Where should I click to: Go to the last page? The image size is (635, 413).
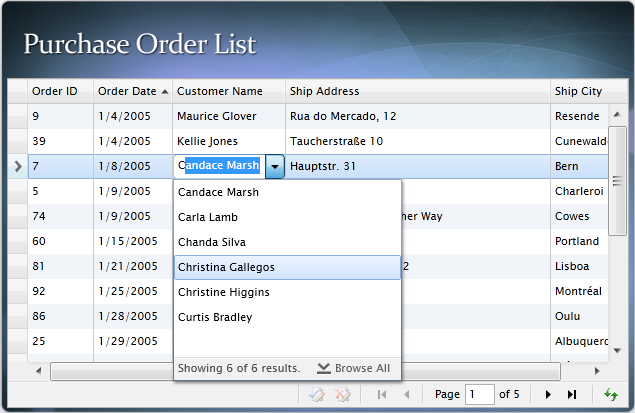(x=572, y=395)
